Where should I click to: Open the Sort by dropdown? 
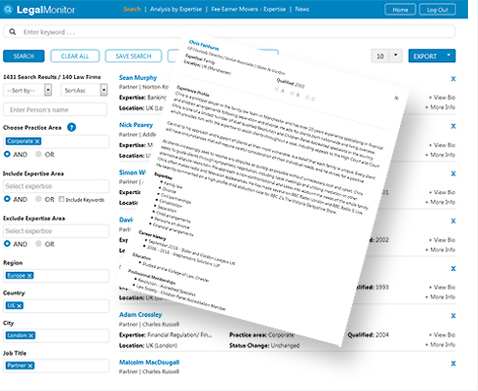point(28,90)
